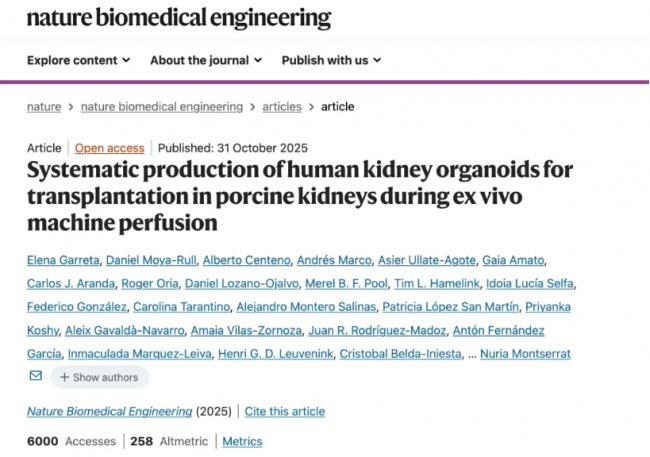Viewport: 650px width, 457px height.
Task: Click the email envelope icon beside Show authors
Action: 36,377
